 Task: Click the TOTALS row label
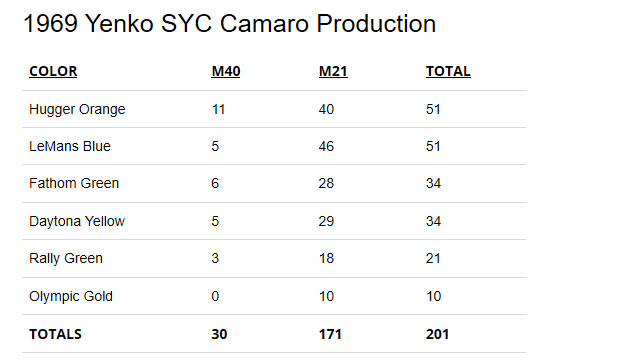tap(55, 334)
